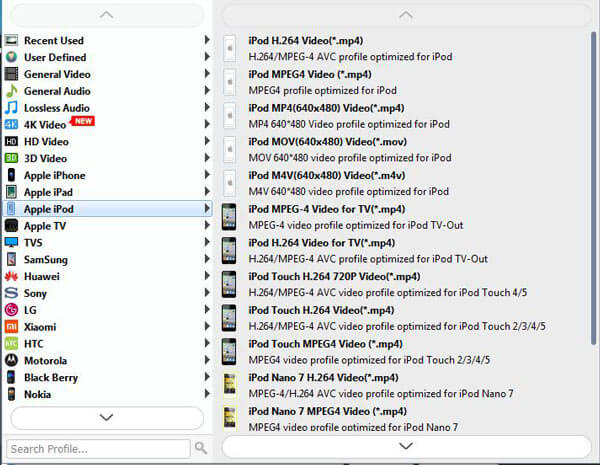The image size is (600, 465).
Task: Click the HTC logo icon
Action: 11,343
